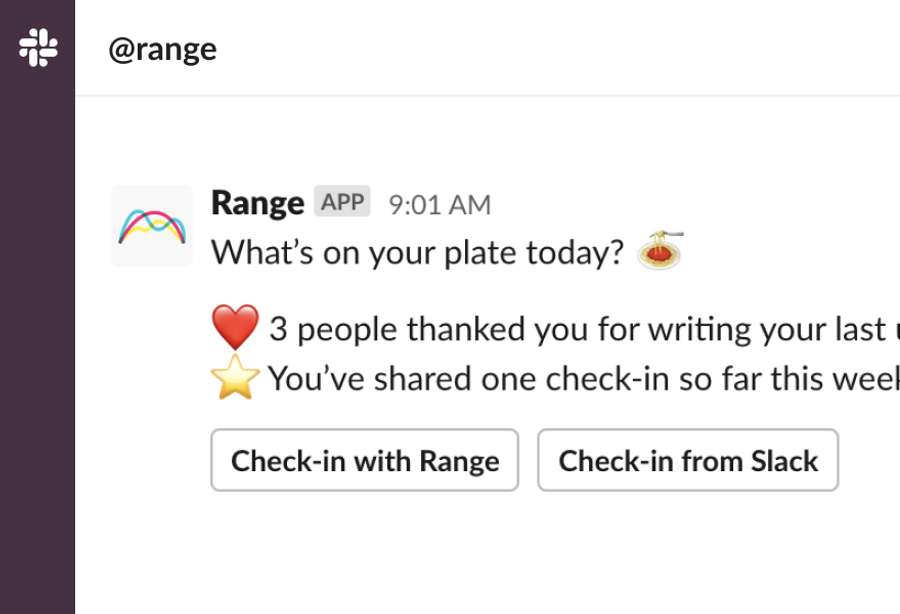Open the @range conversation title
The height and width of the screenshot is (614, 900).
162,50
